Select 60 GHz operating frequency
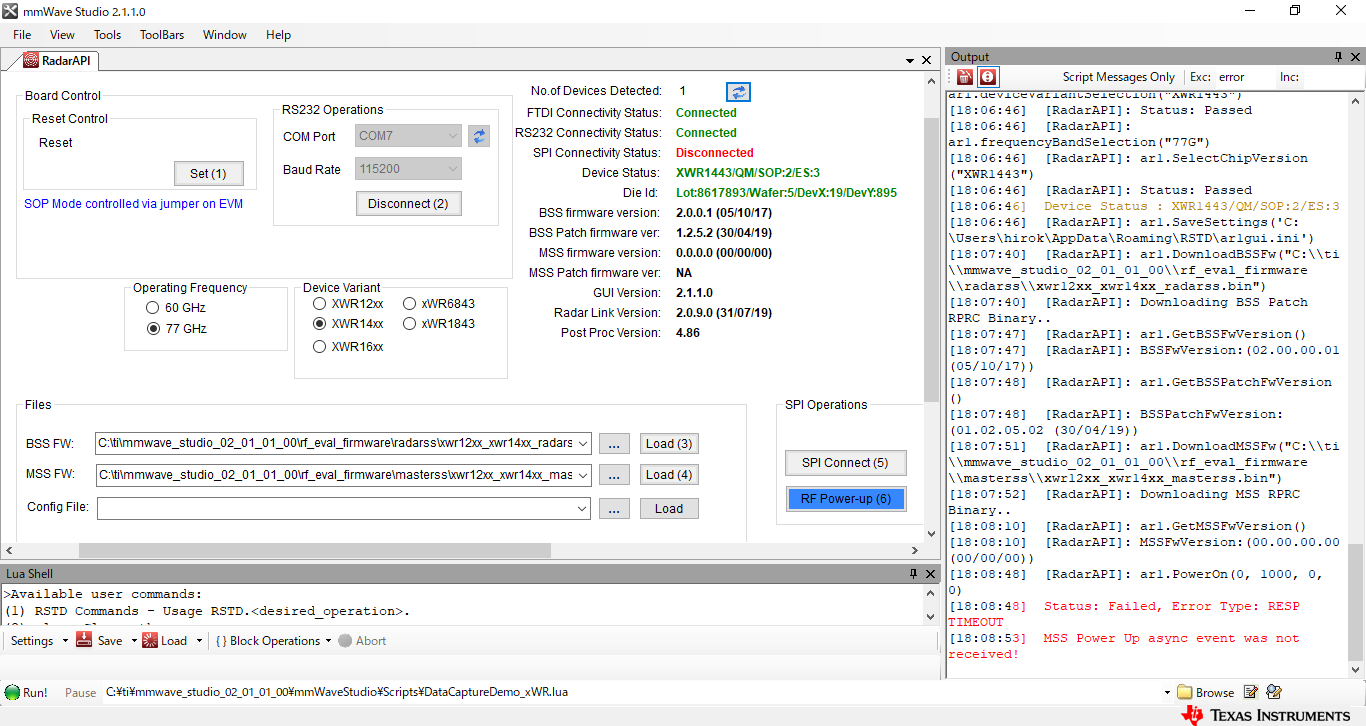The image size is (1366, 726). pyautogui.click(x=152, y=308)
